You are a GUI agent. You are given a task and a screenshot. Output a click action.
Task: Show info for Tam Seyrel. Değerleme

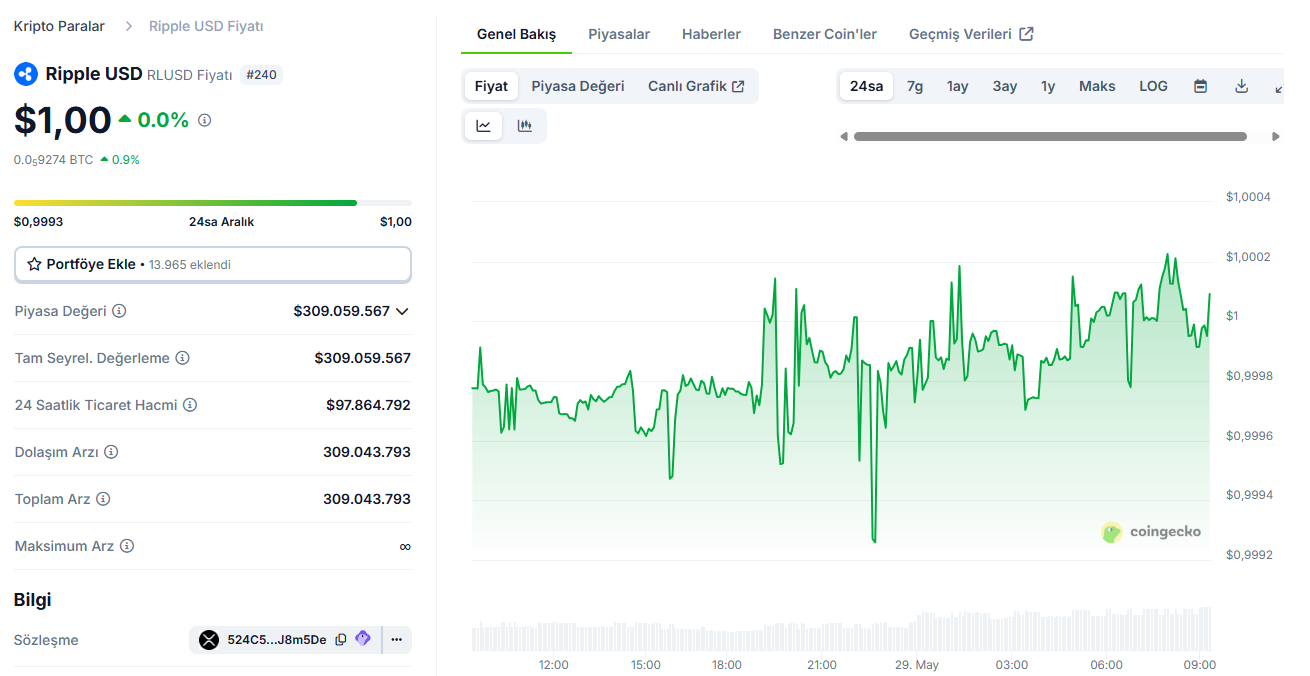183,358
